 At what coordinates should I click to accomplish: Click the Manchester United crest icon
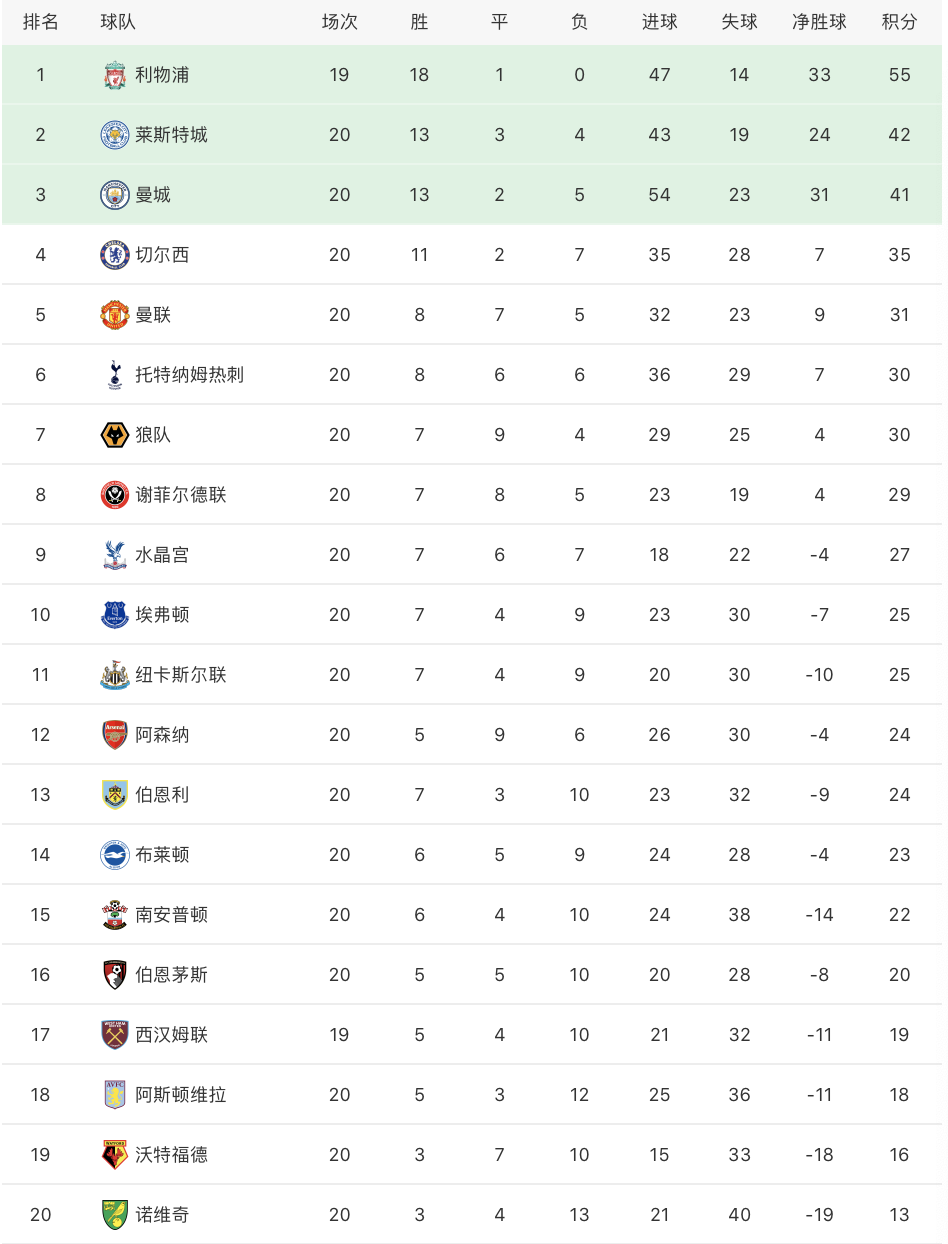[115, 315]
